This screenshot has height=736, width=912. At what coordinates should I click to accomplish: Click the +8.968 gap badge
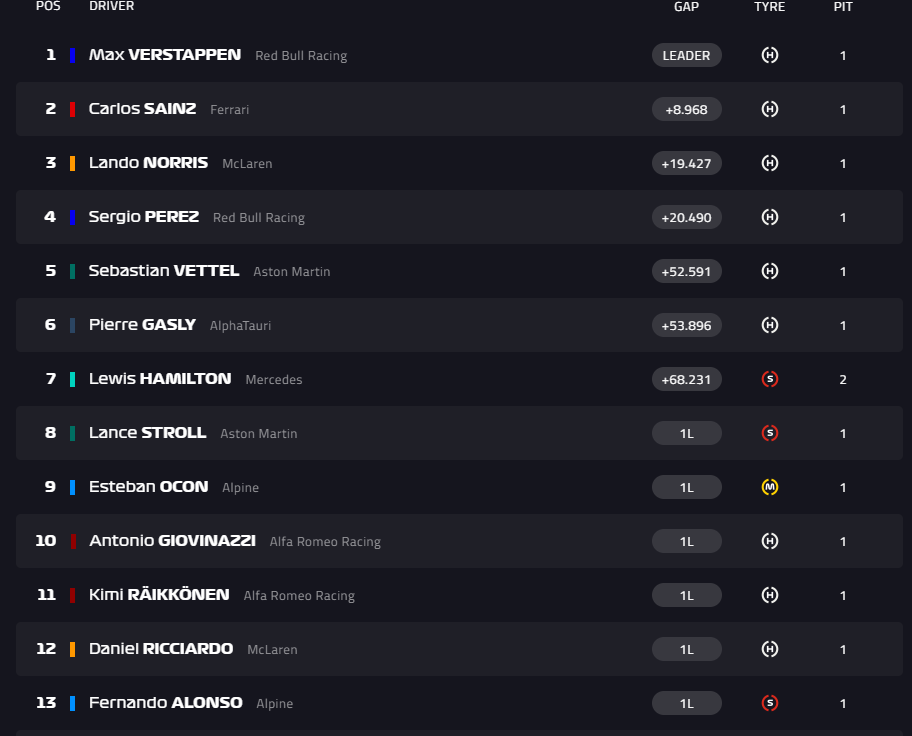(x=686, y=109)
